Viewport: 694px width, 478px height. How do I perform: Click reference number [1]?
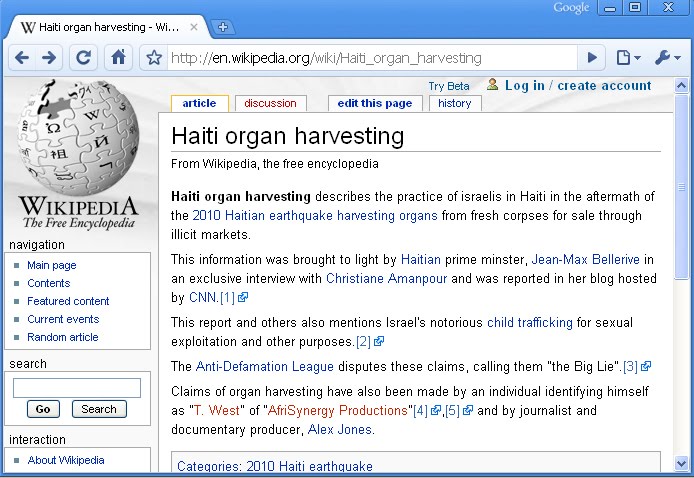pyautogui.click(x=227, y=297)
